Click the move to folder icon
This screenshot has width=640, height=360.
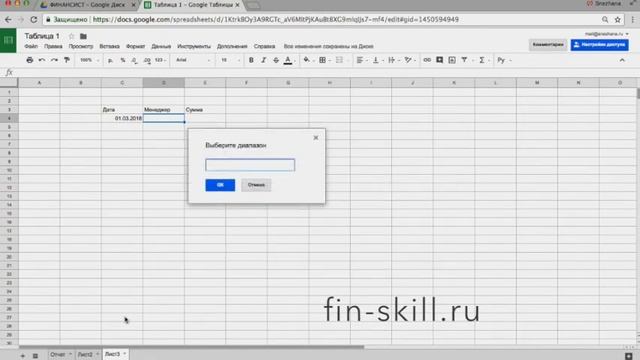[83, 36]
